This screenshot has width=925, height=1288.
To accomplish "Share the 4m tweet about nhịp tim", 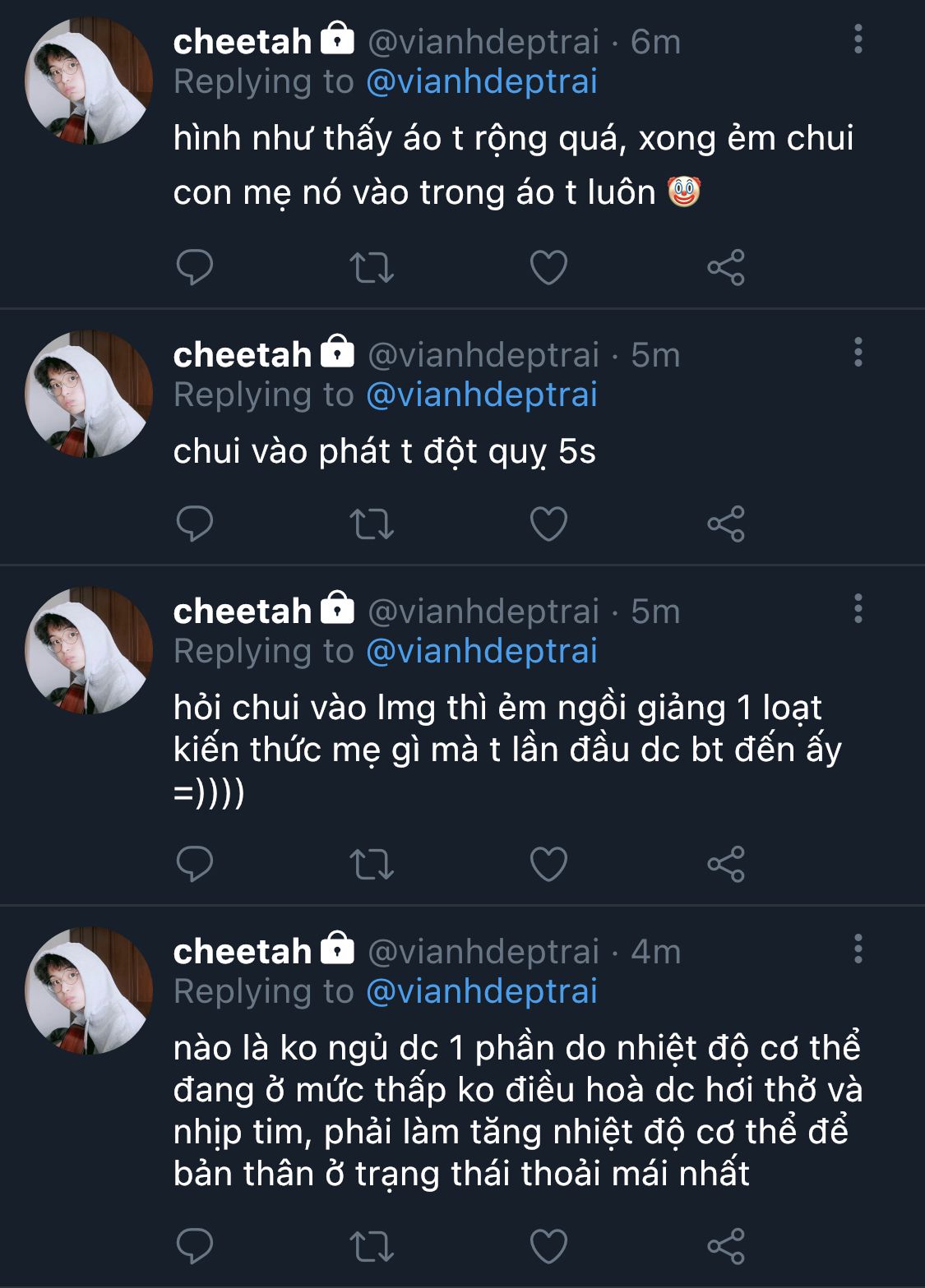I will tap(726, 1246).
